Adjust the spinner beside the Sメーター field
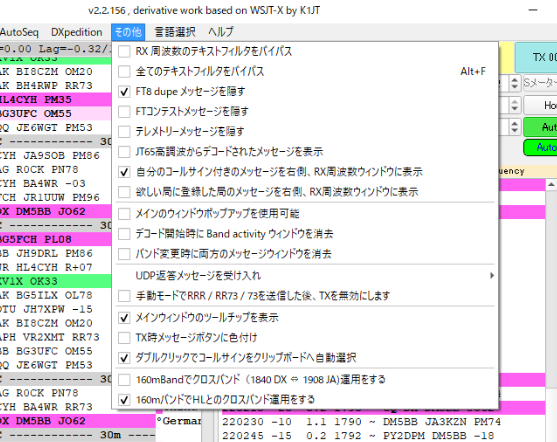The height and width of the screenshot is (442, 557). pyautogui.click(x=514, y=83)
